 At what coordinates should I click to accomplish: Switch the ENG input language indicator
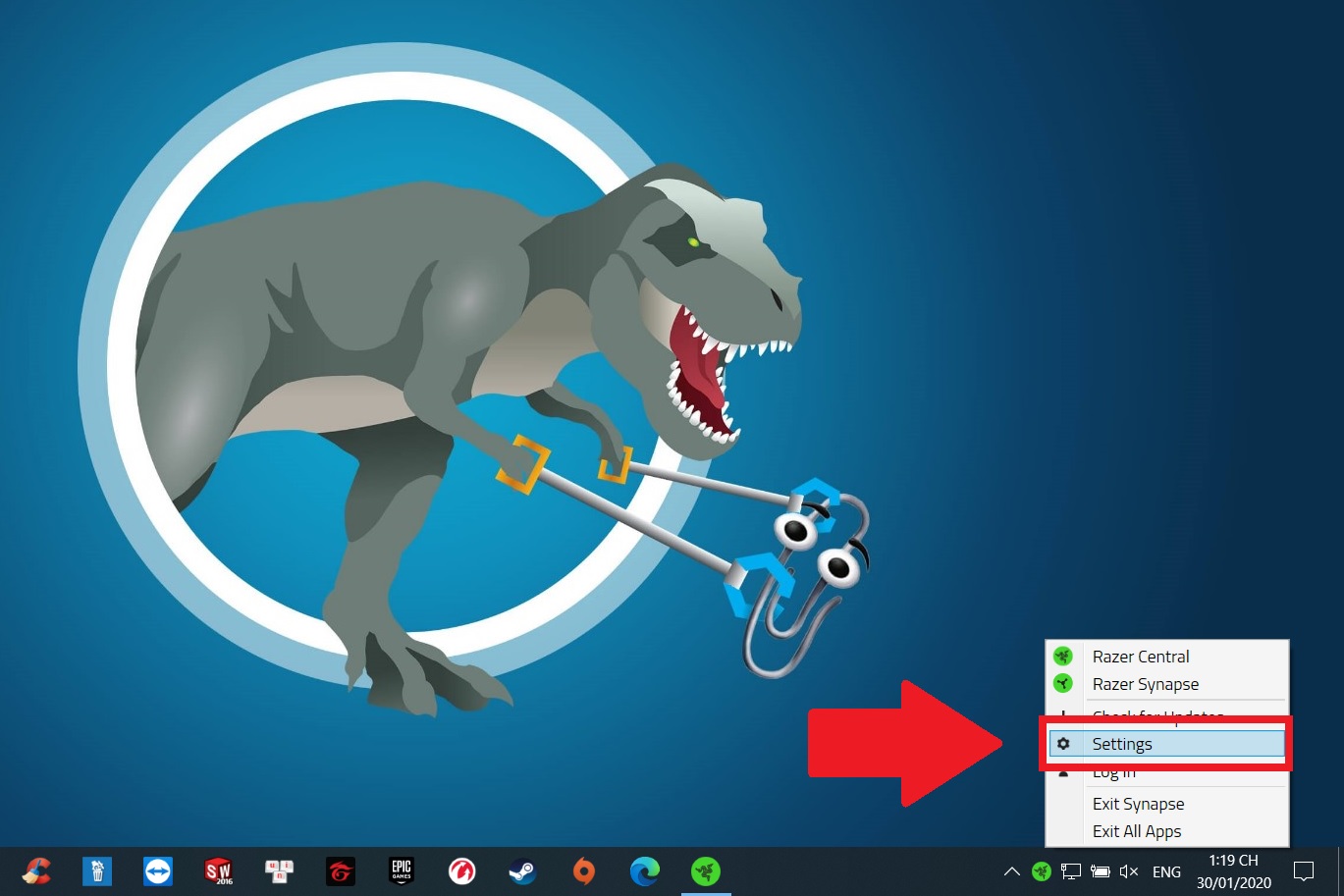point(1166,871)
